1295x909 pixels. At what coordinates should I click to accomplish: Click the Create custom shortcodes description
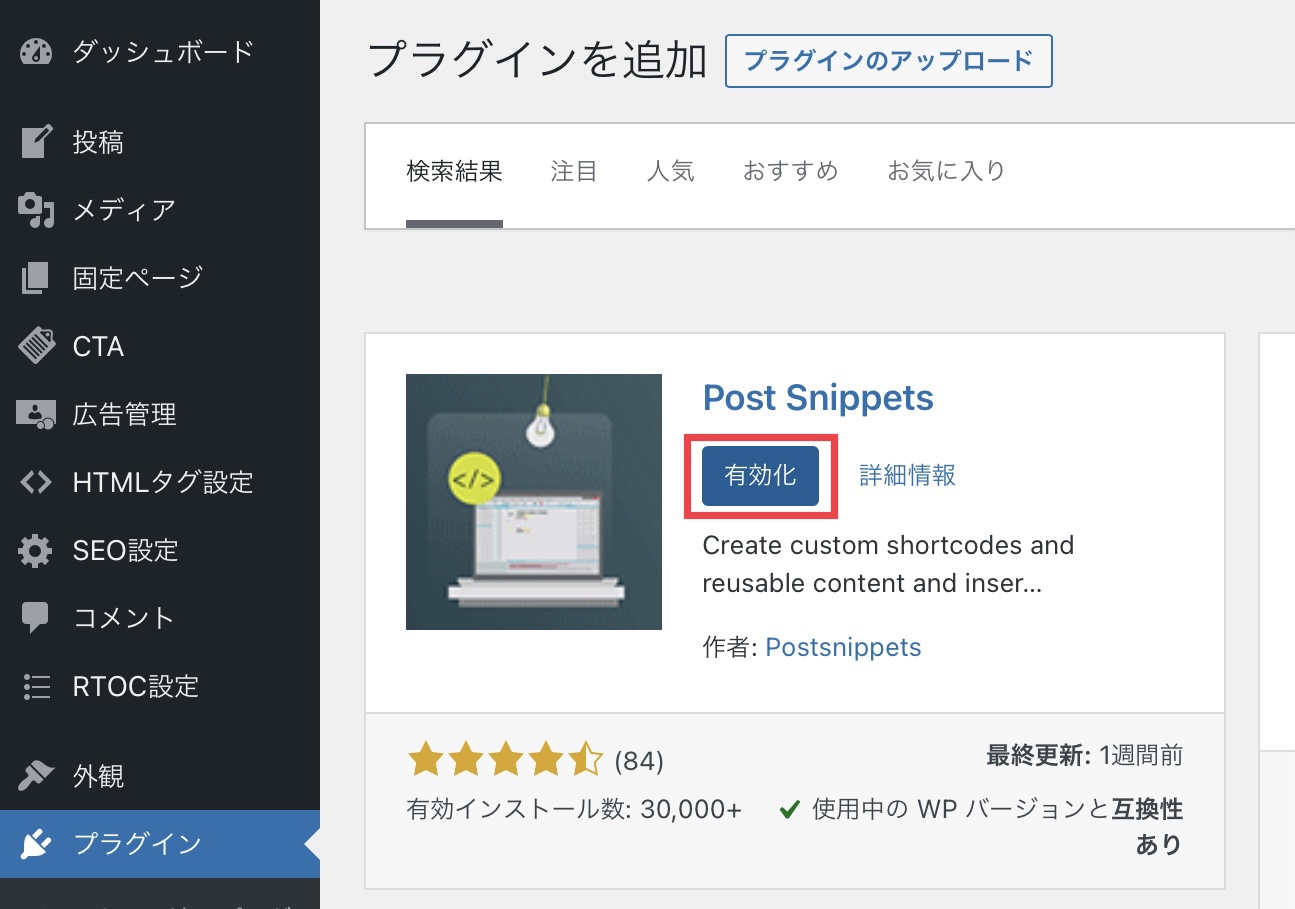pyautogui.click(x=888, y=564)
